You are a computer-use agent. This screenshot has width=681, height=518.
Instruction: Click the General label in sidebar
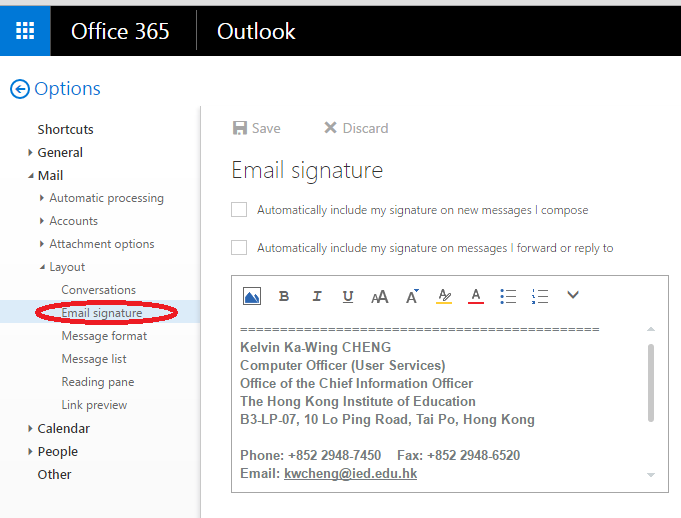tap(60, 152)
